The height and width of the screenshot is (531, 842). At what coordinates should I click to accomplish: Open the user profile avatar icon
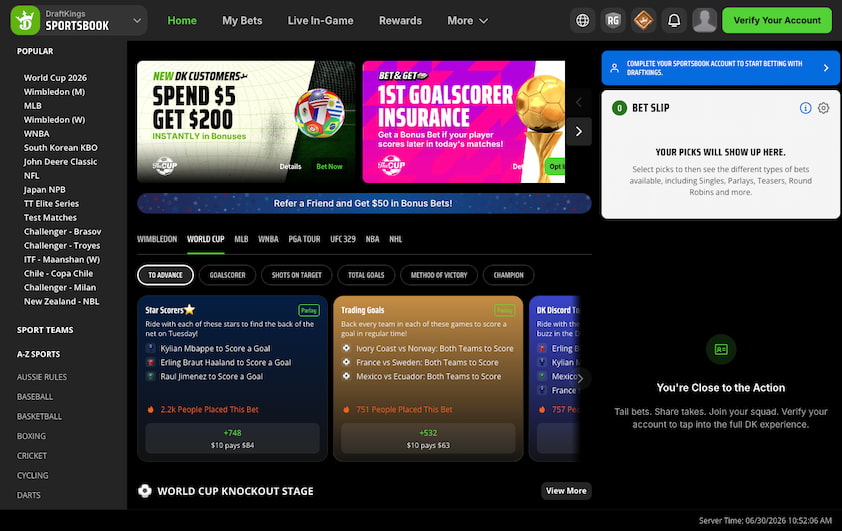tap(705, 20)
